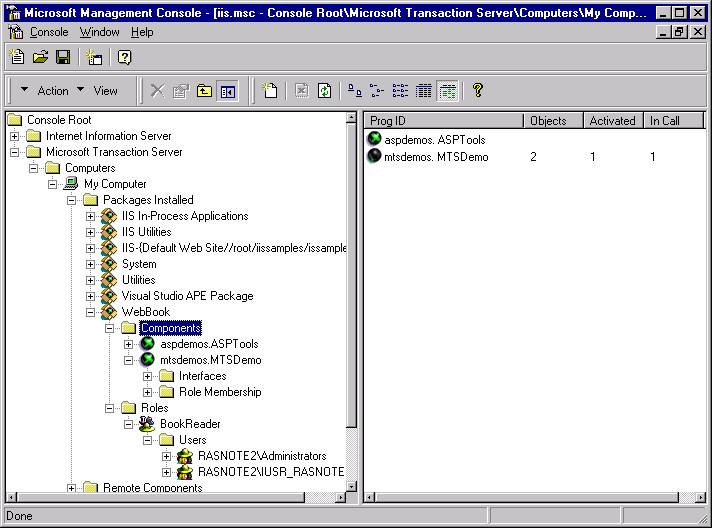Click the New console toolbar icon
712x528 pixels.
(17, 57)
